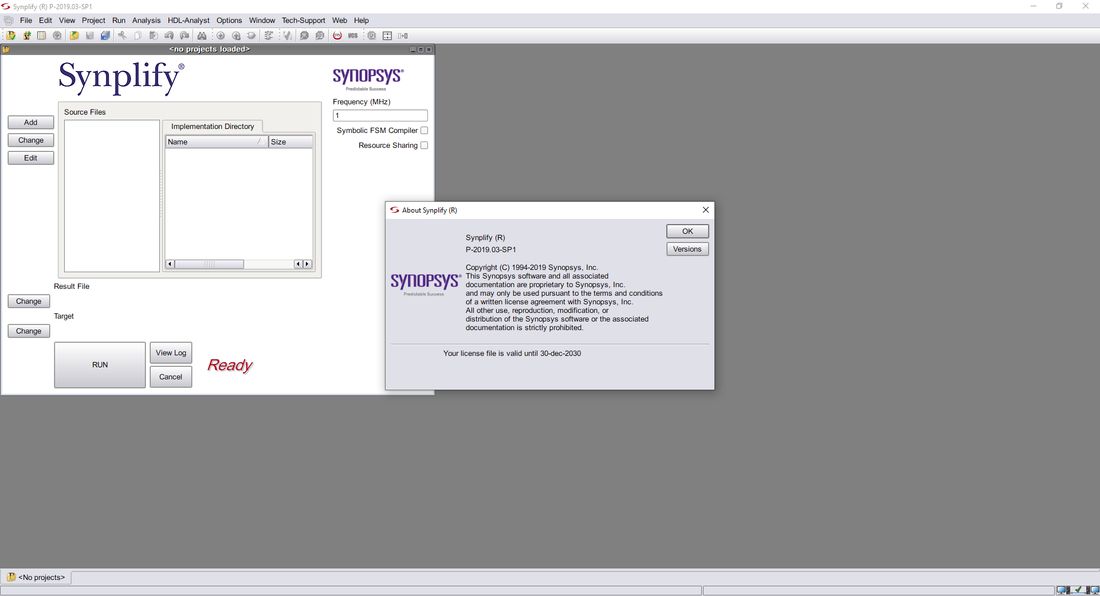Click the Redo toolbar icon
Image resolution: width=1100 pixels, height=596 pixels.
point(185,35)
